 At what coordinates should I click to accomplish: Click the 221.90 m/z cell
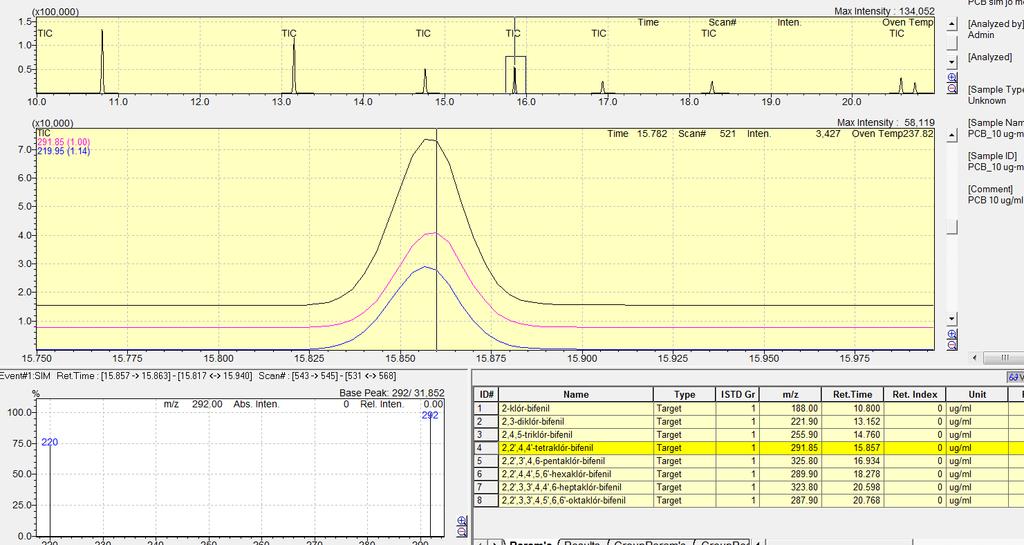coord(790,422)
